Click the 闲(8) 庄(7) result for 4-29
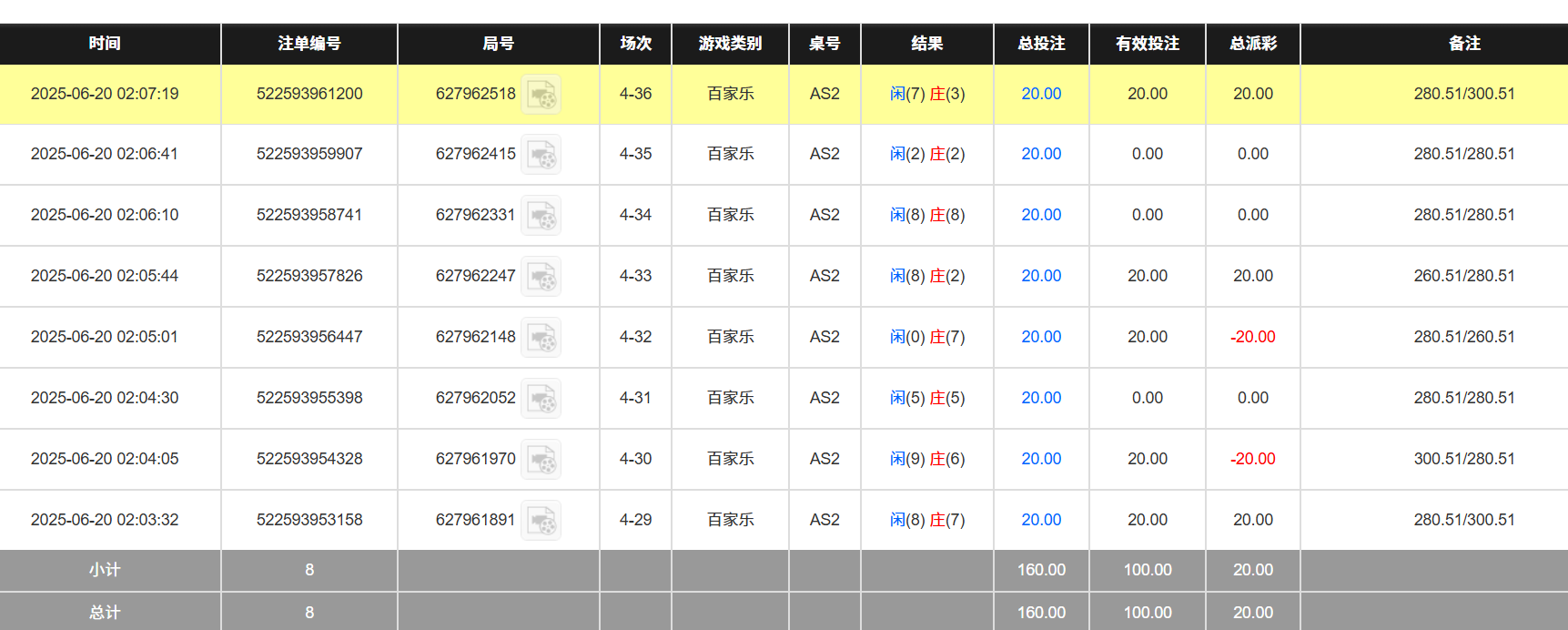This screenshot has height=630, width=1568. click(926, 520)
